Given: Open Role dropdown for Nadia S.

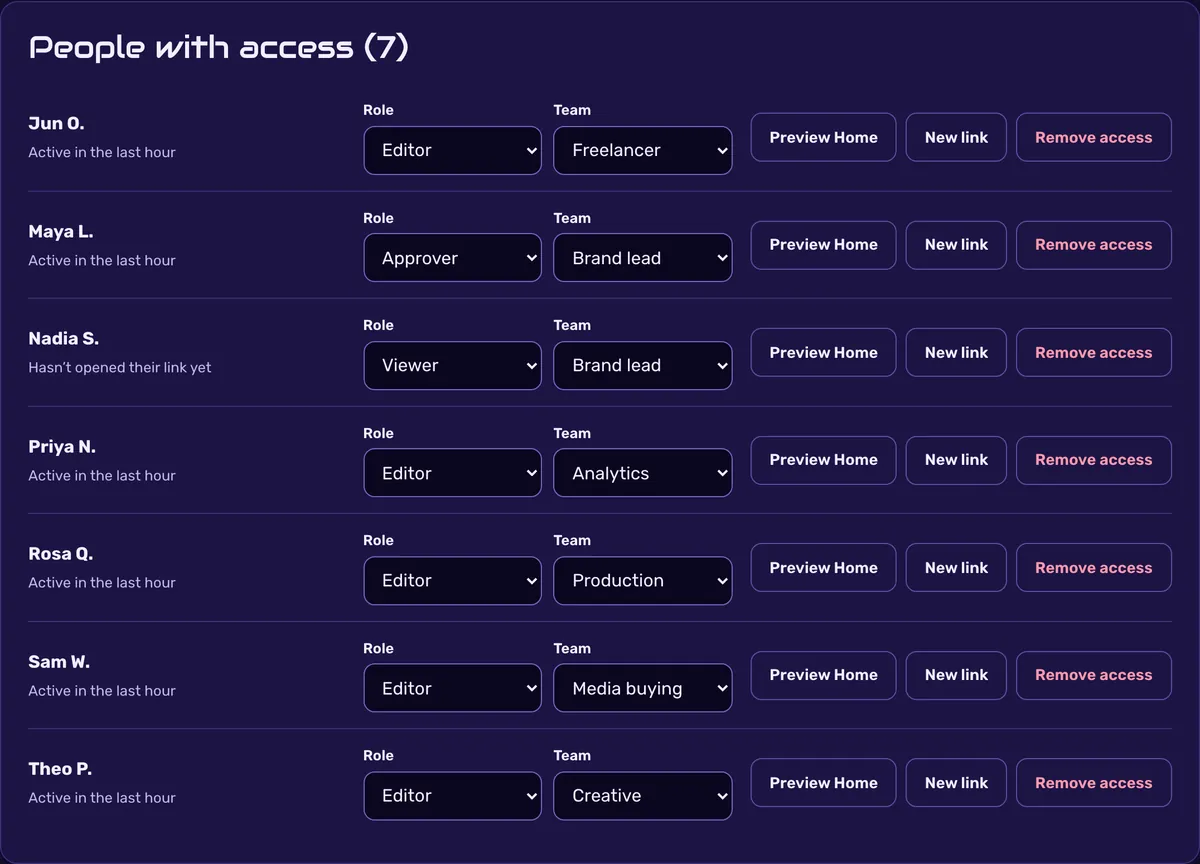Looking at the screenshot, I should point(452,365).
